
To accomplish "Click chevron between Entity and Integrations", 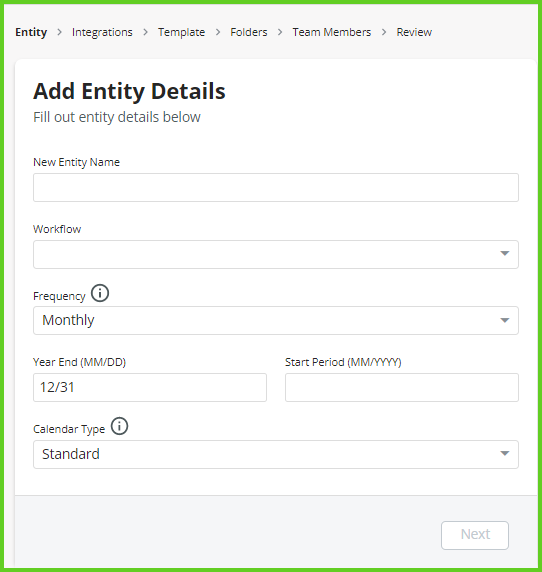I will 59,32.
